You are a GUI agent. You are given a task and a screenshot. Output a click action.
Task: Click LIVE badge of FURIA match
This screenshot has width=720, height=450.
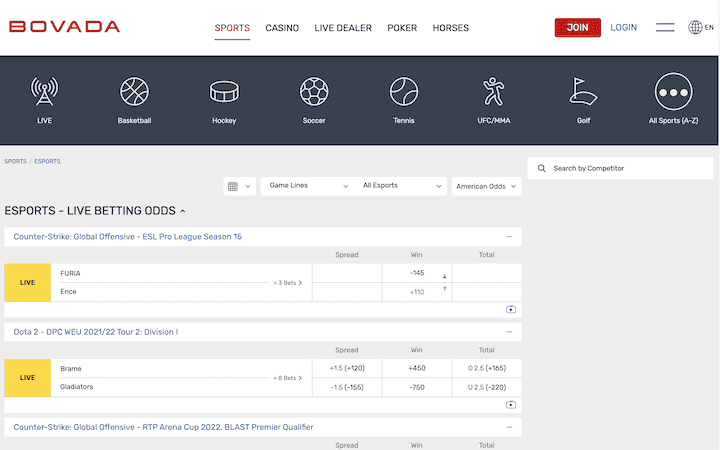[x=28, y=282]
